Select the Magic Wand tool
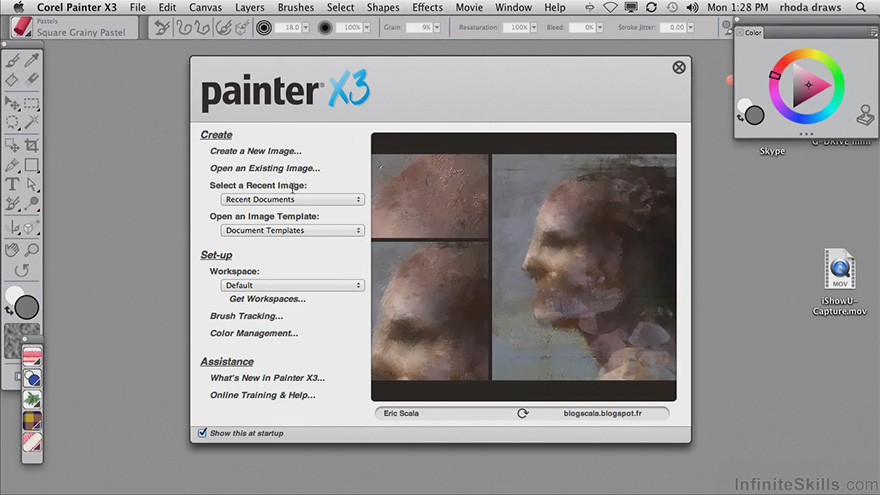Viewport: 880px width, 495px height. coord(32,122)
